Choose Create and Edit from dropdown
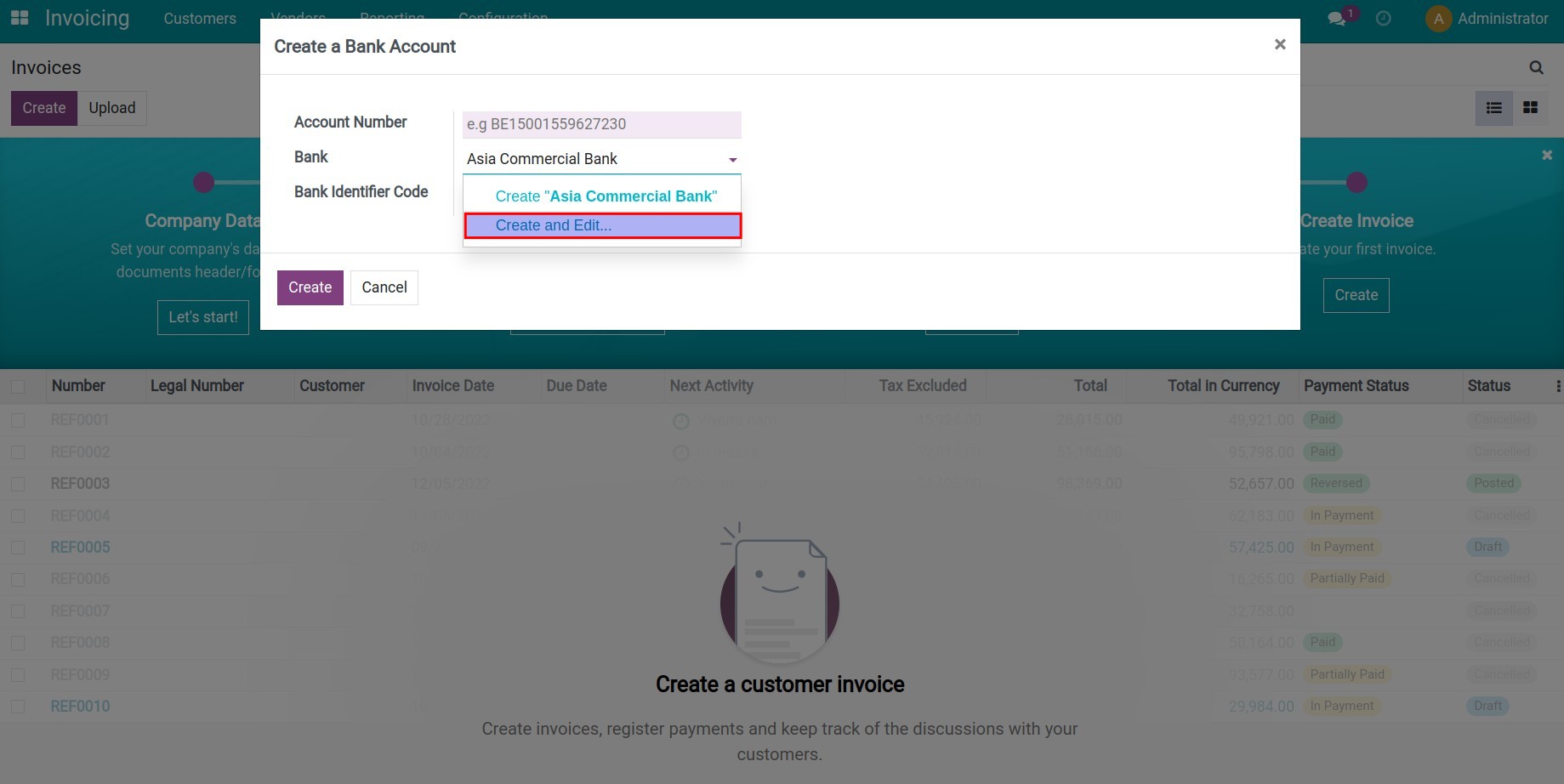The width and height of the screenshot is (1564, 784). pos(554,225)
